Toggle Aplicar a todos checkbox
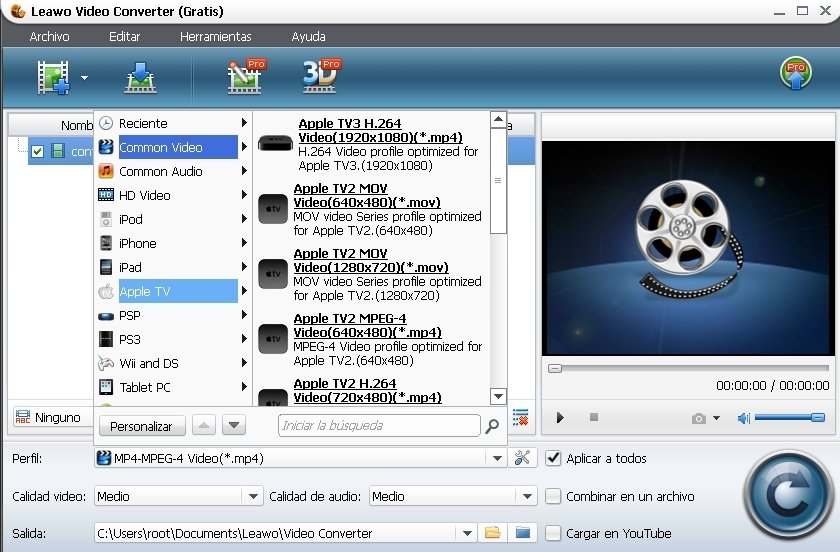This screenshot has height=552, width=840. click(553, 458)
